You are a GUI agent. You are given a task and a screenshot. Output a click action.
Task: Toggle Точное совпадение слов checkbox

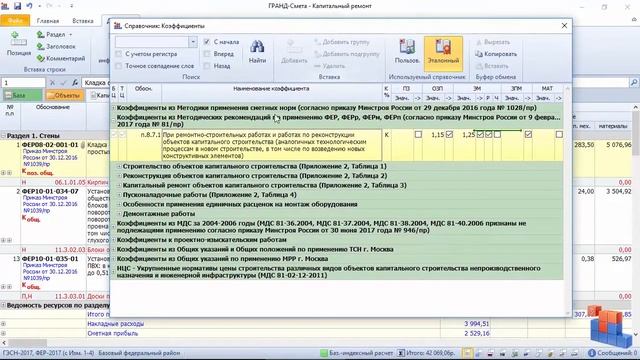tap(119, 66)
